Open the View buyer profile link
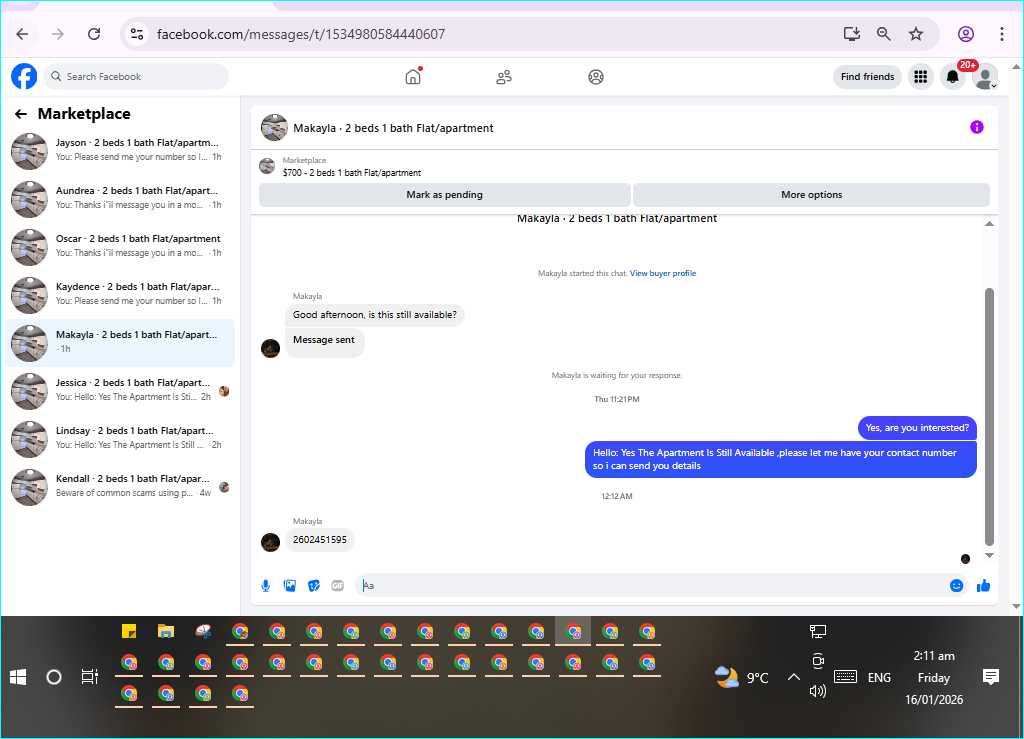Image resolution: width=1024 pixels, height=739 pixels. point(663,274)
